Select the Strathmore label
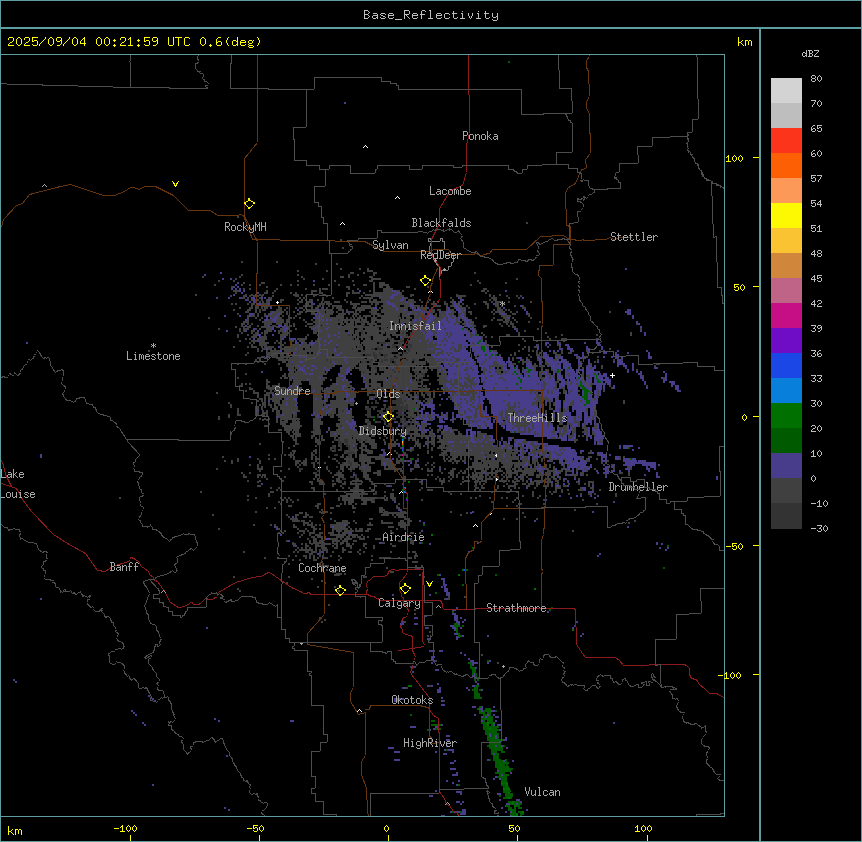The height and width of the screenshot is (842, 862). coord(516,608)
